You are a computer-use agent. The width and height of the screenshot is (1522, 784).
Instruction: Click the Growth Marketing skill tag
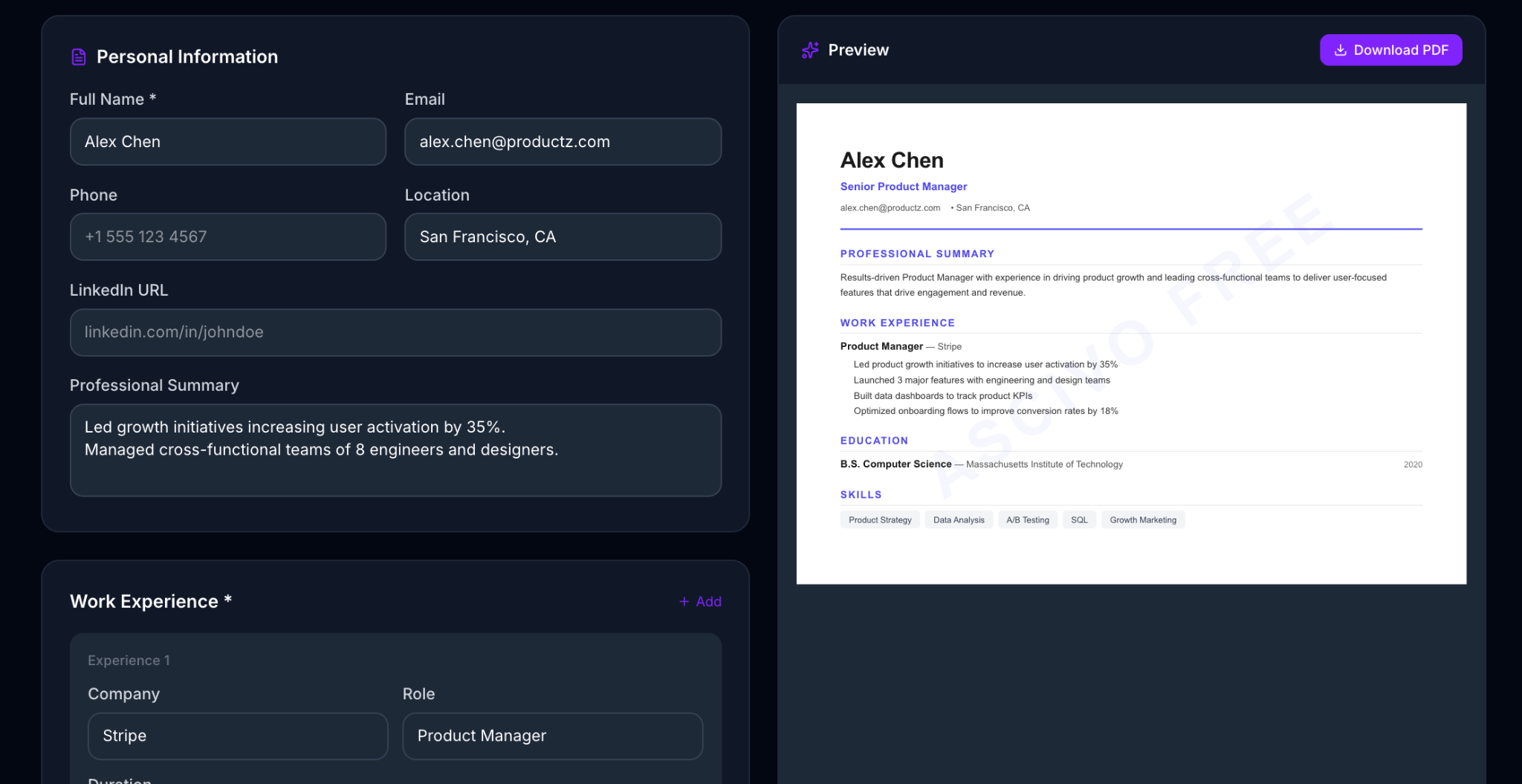[1143, 519]
